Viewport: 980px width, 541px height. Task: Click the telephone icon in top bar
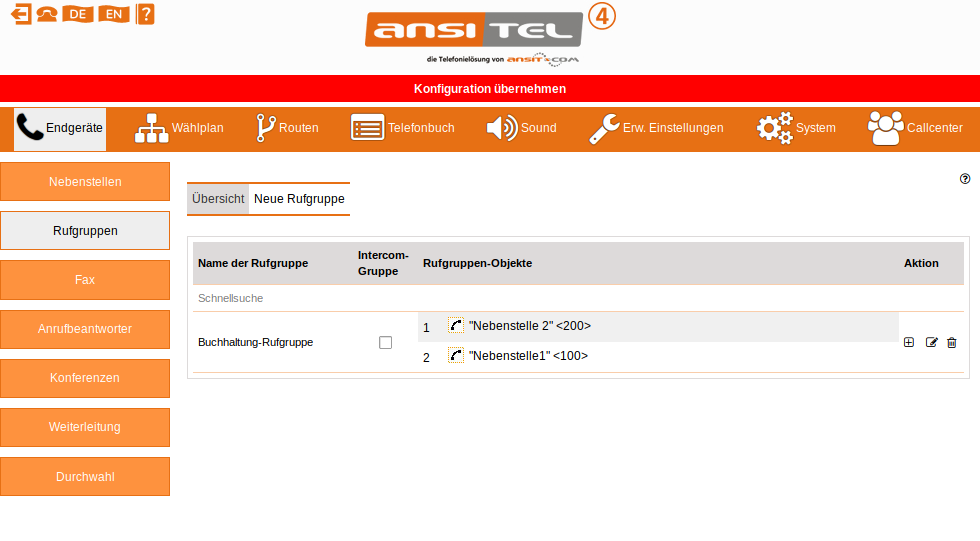coord(47,14)
